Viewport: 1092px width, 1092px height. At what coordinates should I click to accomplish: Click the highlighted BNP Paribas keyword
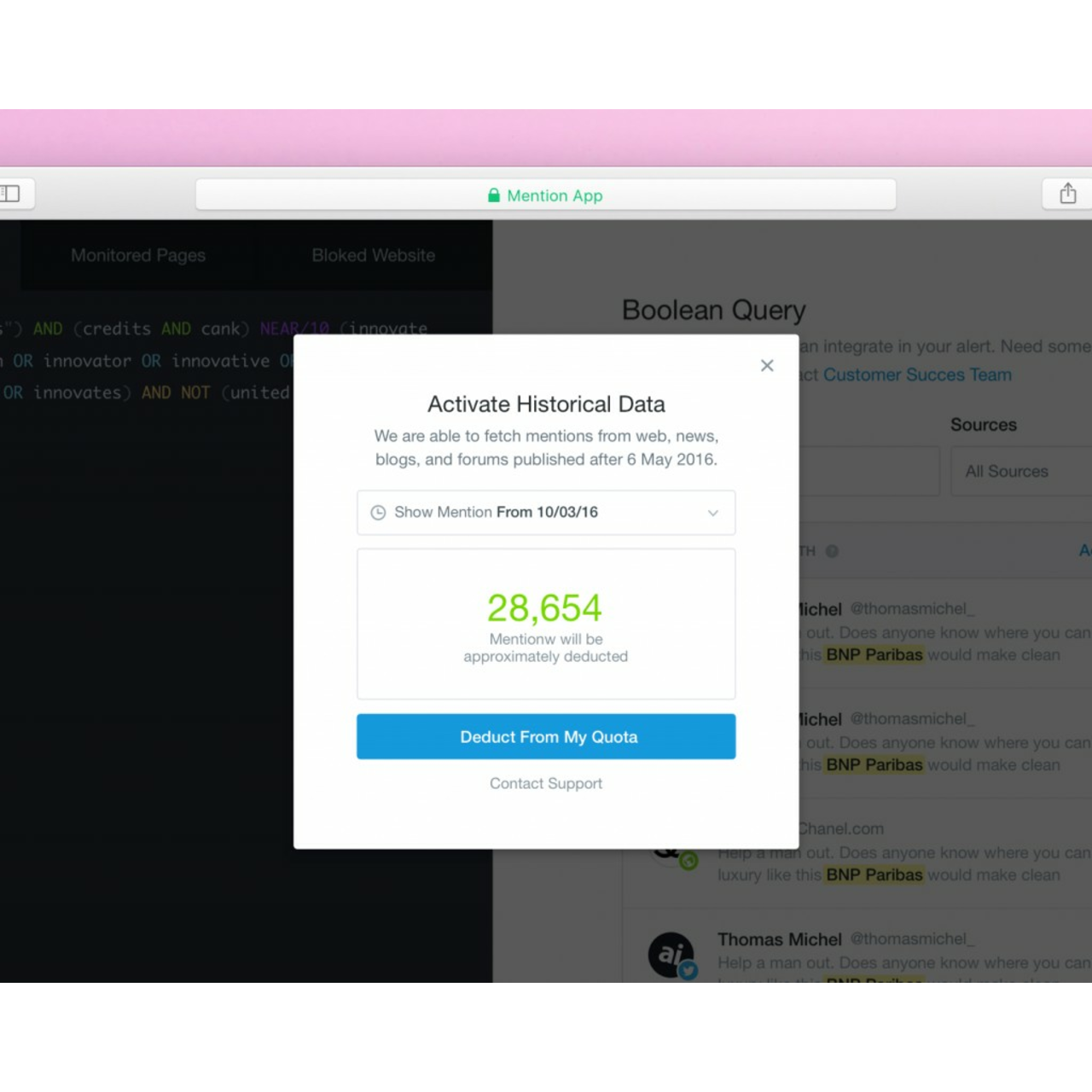(872, 654)
